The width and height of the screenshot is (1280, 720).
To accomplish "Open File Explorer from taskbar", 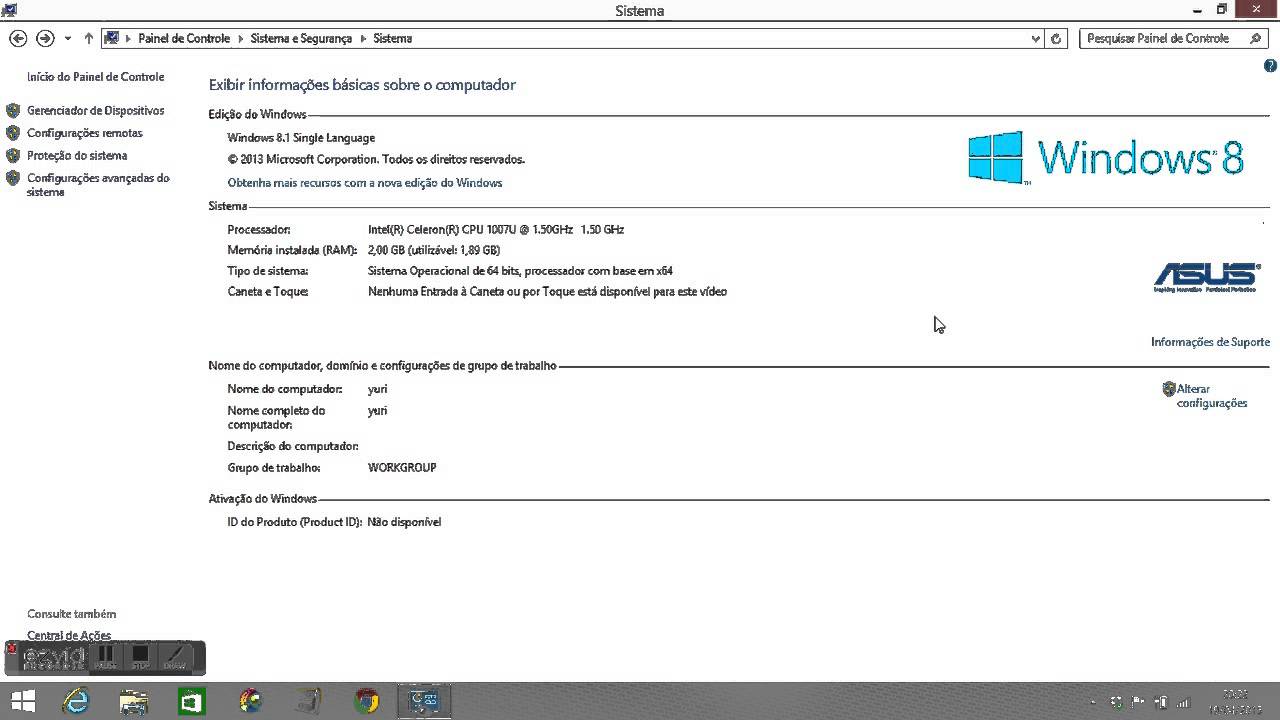I will (134, 702).
